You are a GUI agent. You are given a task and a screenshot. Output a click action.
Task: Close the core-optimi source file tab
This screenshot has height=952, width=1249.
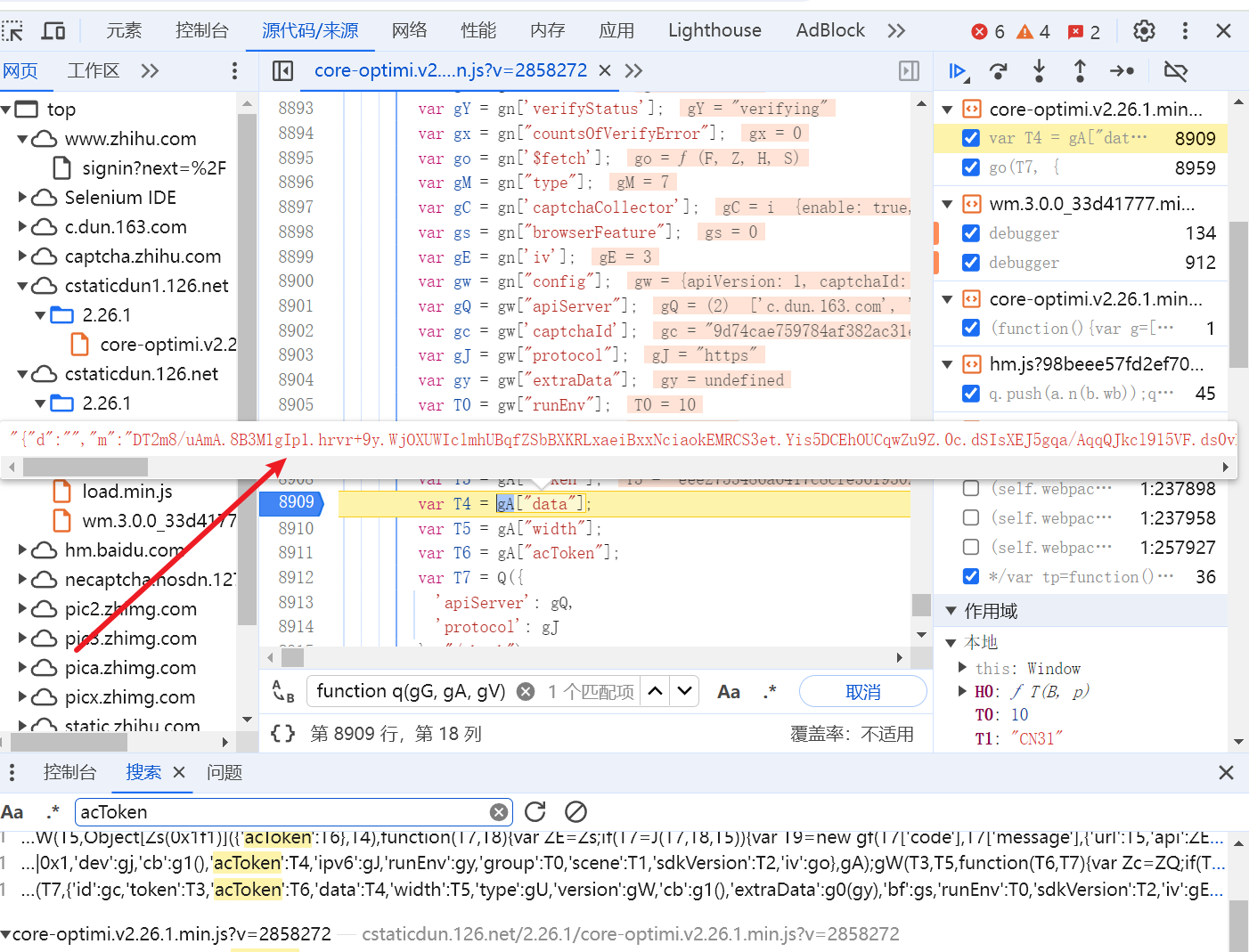coord(605,70)
